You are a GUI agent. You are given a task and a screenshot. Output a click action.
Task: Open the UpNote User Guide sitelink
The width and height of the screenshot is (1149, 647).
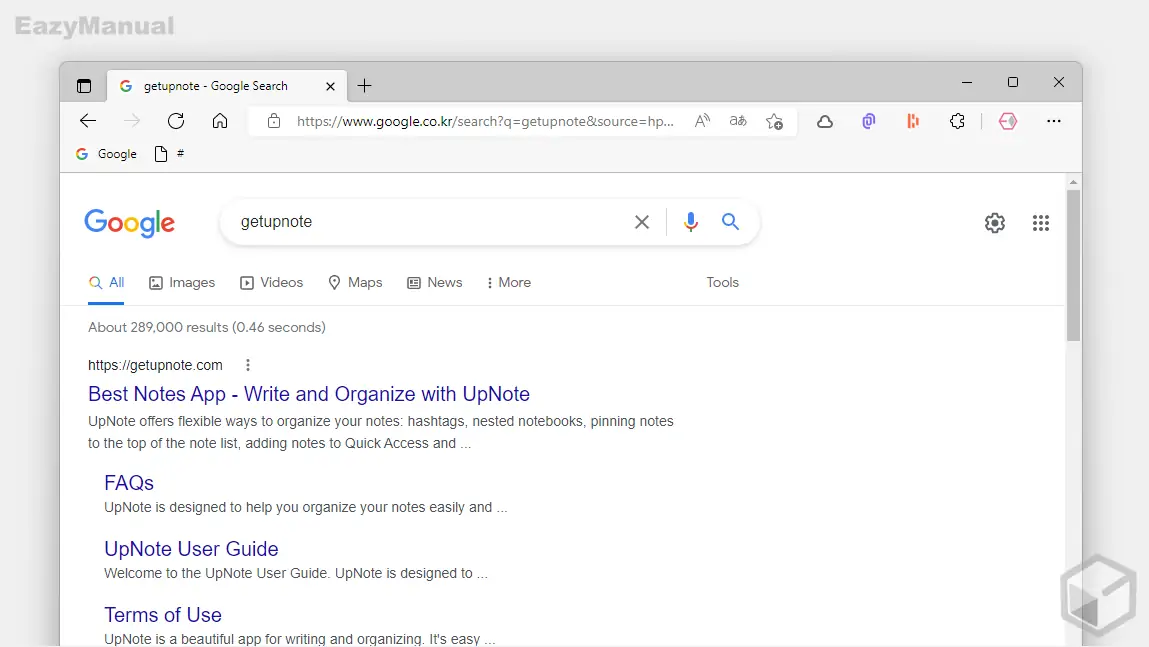click(x=191, y=549)
